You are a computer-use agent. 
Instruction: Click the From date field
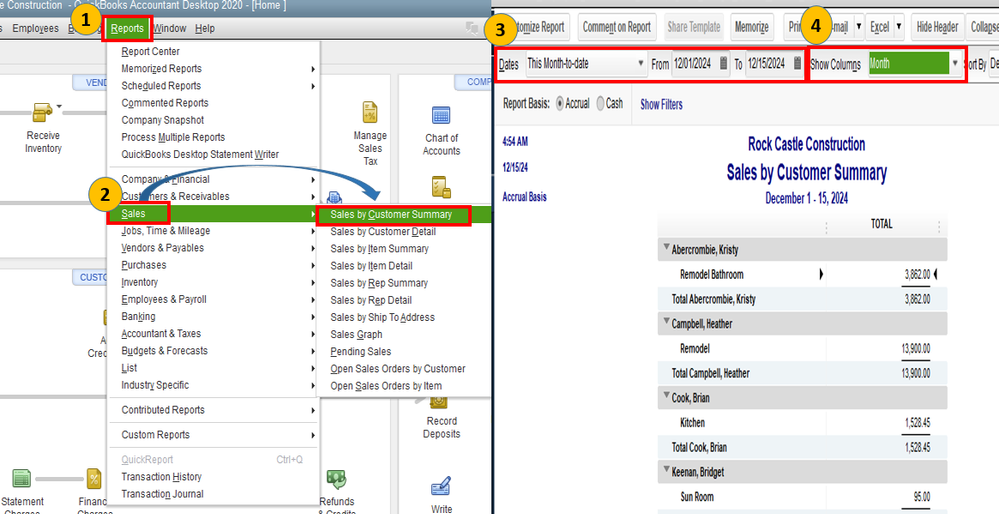tap(694, 64)
